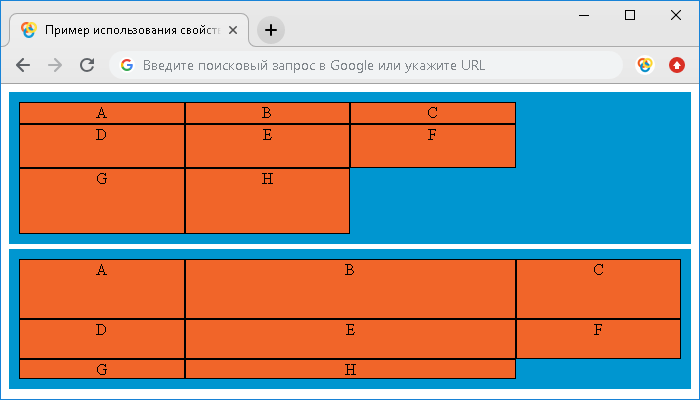The height and width of the screenshot is (400, 700).
Task: Click the red update arrow icon
Action: coord(677,65)
